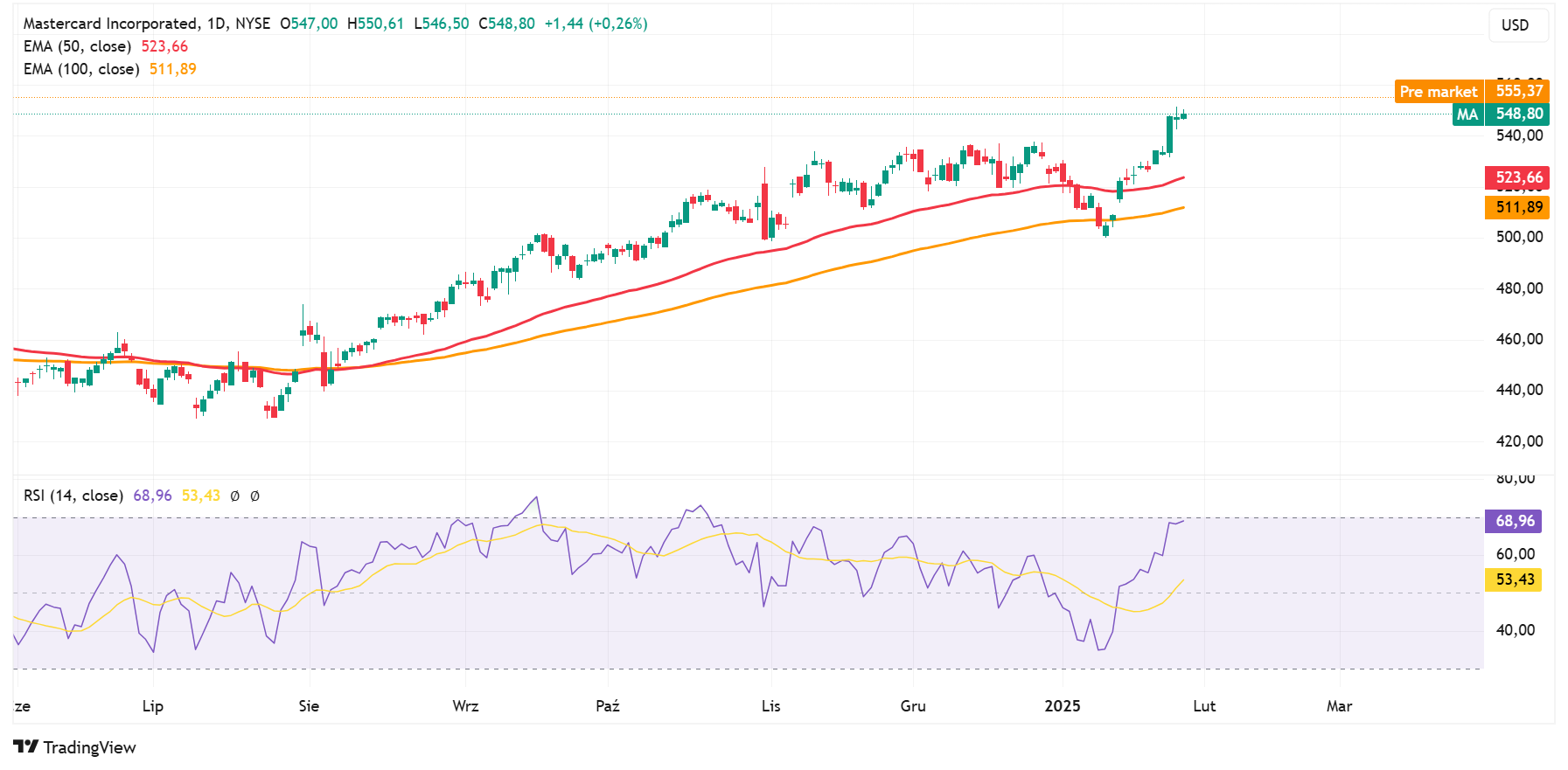1568x770 pixels.
Task: Click the daily change +1,44 (+0,26%)
Action: (596, 24)
